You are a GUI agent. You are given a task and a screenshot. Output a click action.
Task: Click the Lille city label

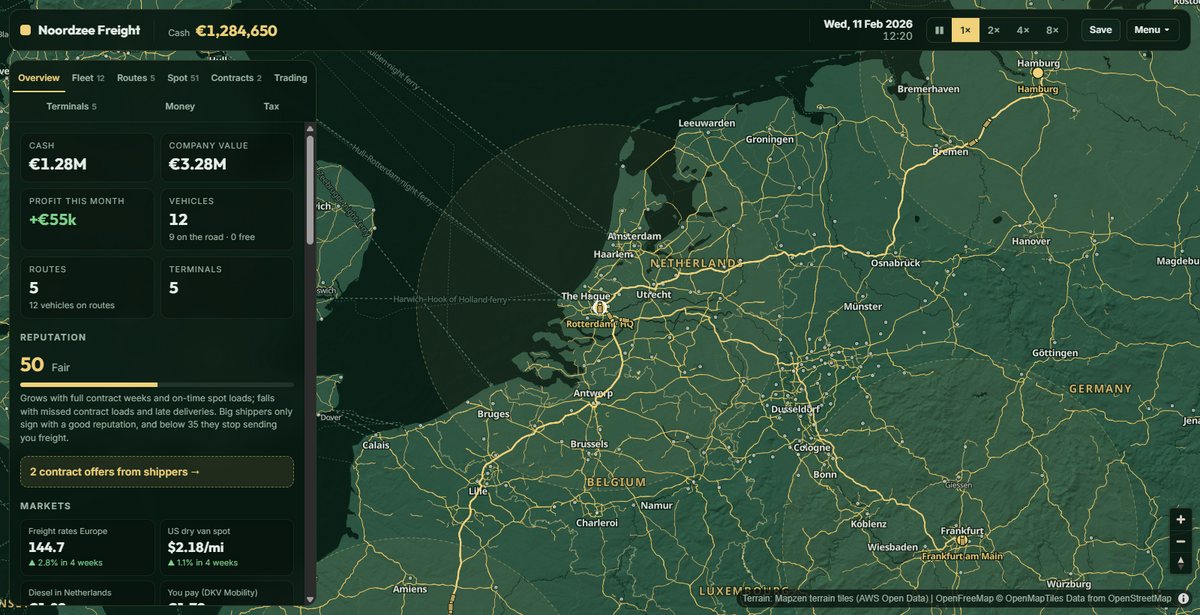[x=479, y=491]
